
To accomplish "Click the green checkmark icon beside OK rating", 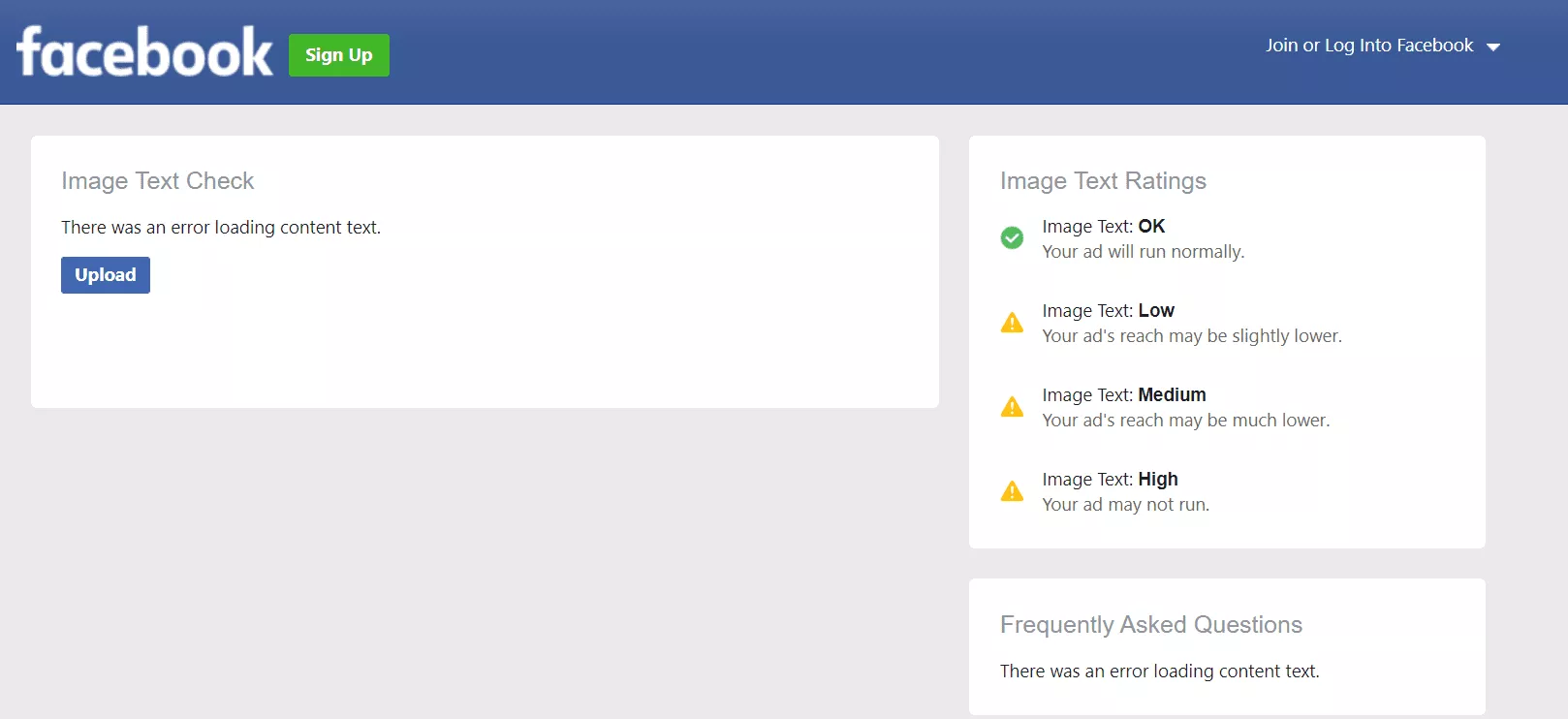I will click(x=1012, y=238).
